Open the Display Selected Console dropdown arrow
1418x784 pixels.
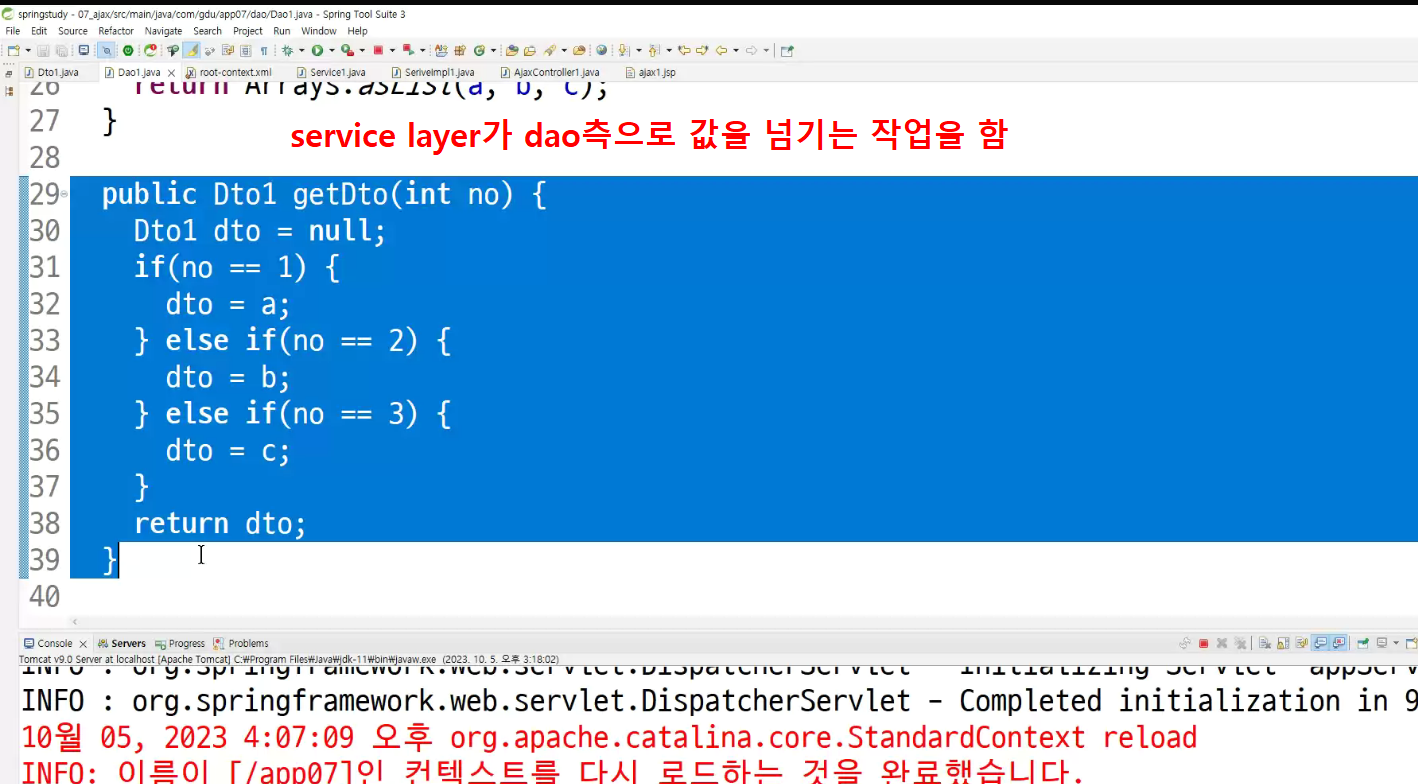click(1396, 643)
